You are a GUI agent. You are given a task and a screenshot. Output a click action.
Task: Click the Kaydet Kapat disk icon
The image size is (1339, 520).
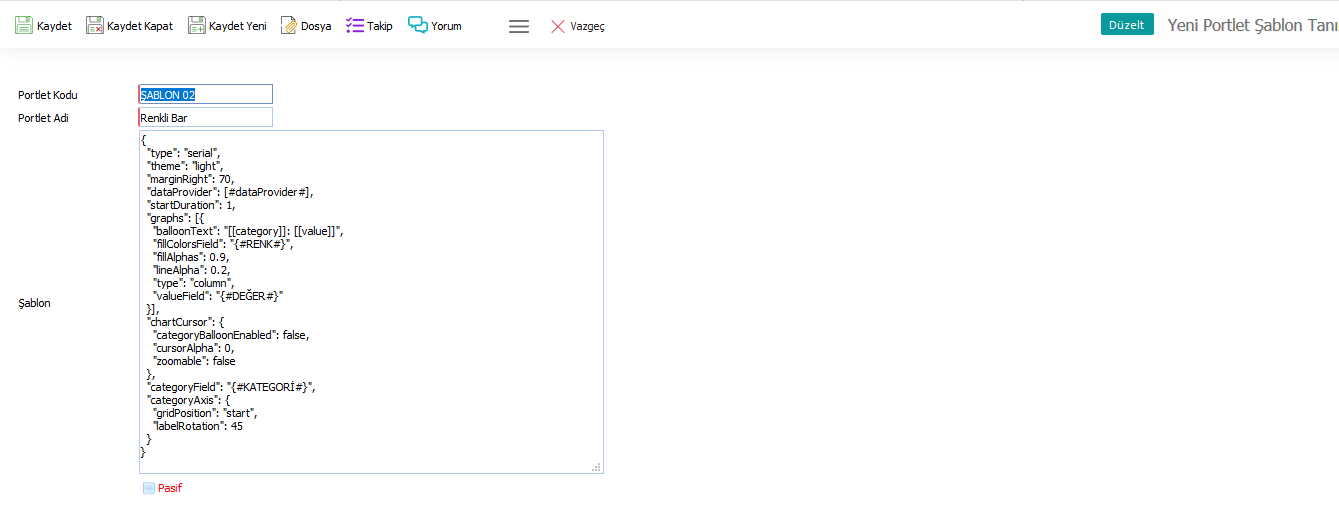point(95,26)
